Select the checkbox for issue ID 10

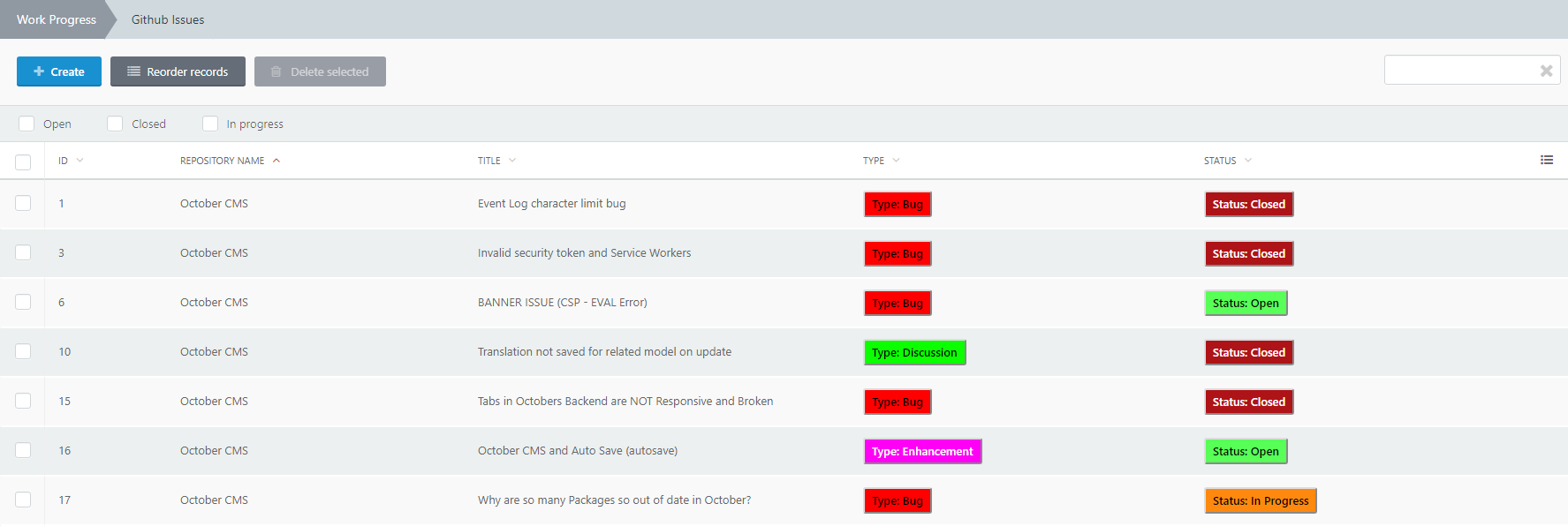click(23, 351)
